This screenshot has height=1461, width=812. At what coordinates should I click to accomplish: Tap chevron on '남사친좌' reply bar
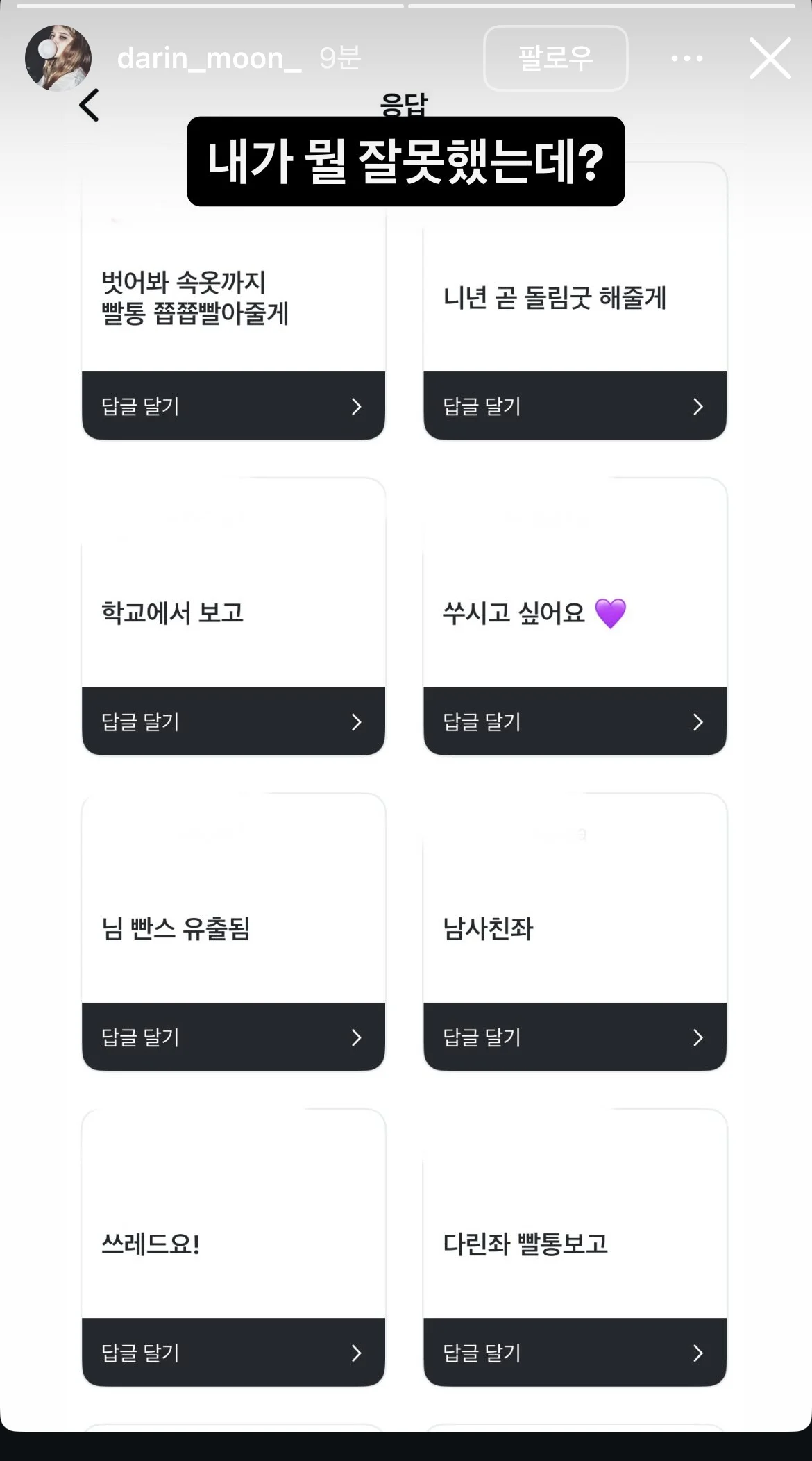click(x=697, y=1037)
